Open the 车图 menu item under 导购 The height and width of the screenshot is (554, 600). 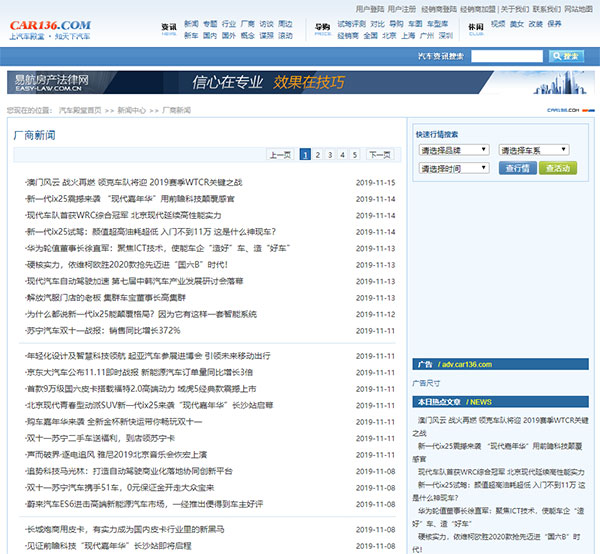tap(415, 24)
